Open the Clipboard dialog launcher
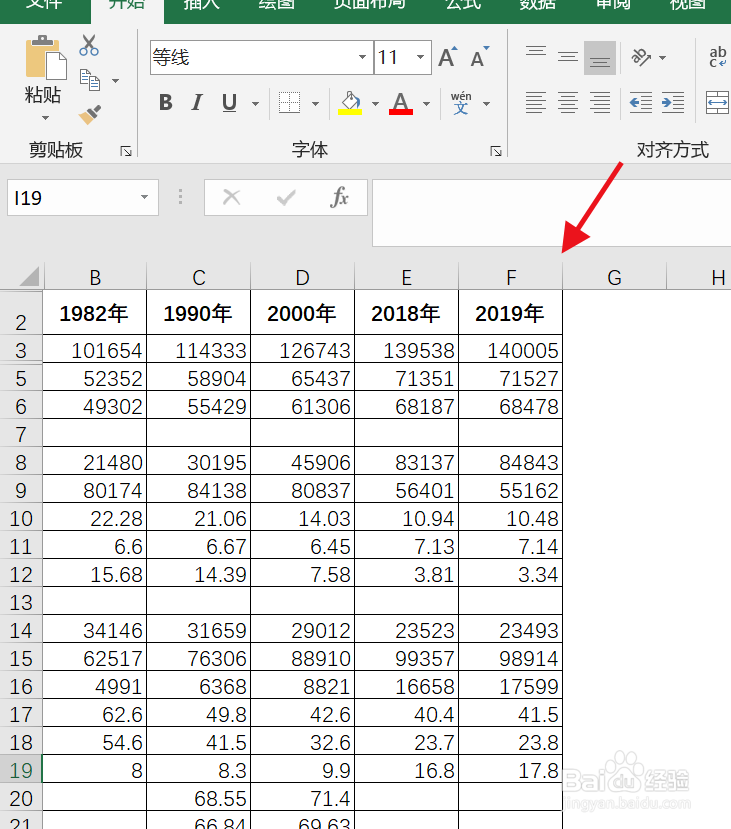Screen dimensions: 731x829 point(126,151)
